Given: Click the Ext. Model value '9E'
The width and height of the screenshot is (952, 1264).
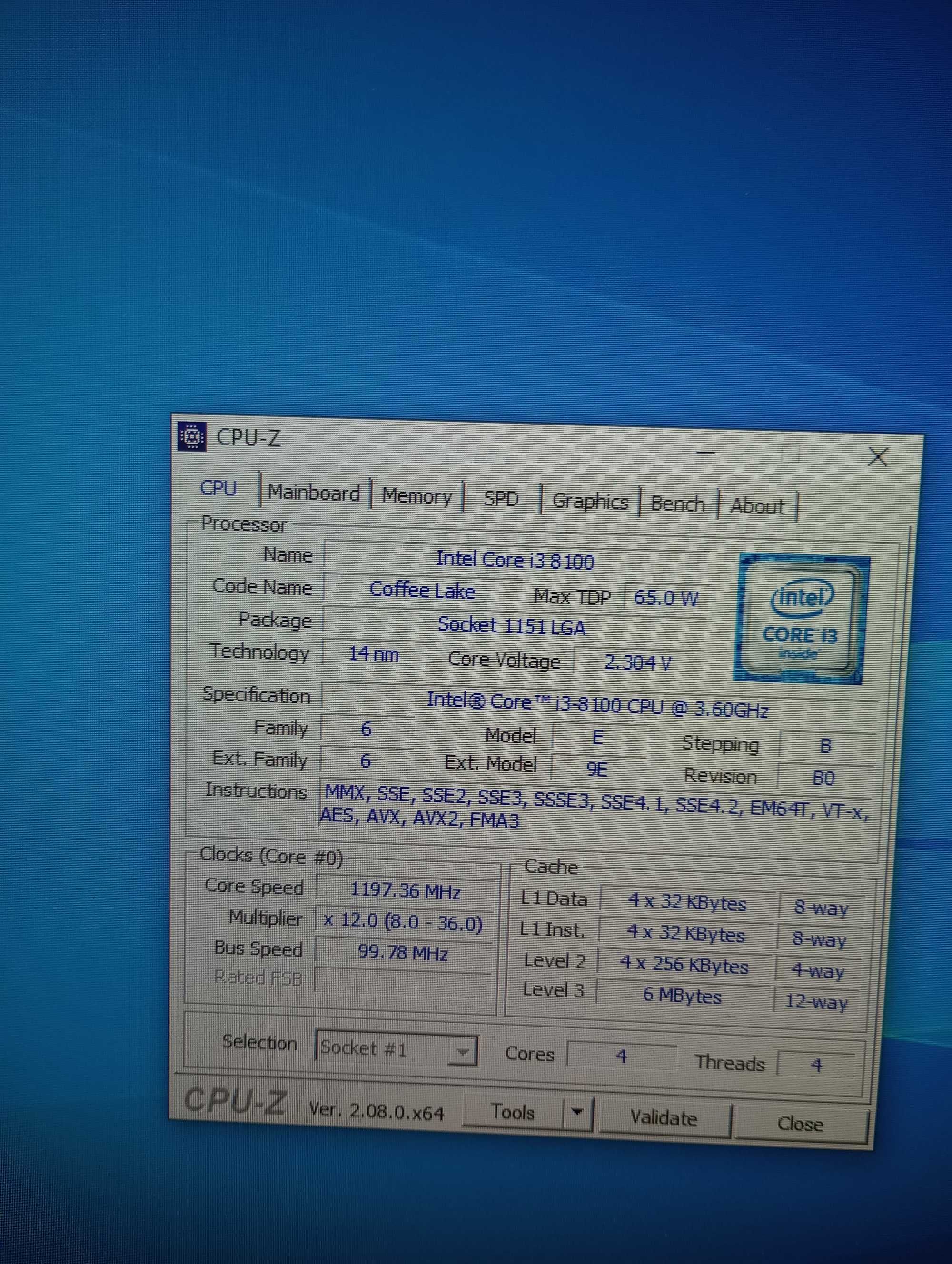Looking at the screenshot, I should (x=597, y=770).
